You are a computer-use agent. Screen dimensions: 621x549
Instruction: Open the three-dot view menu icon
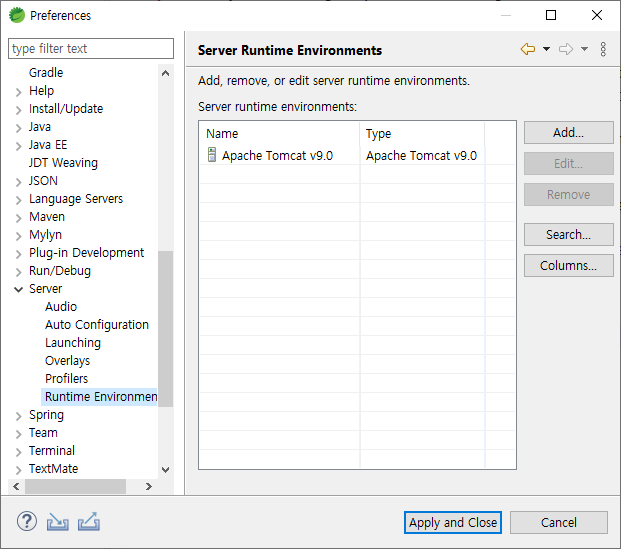click(603, 49)
